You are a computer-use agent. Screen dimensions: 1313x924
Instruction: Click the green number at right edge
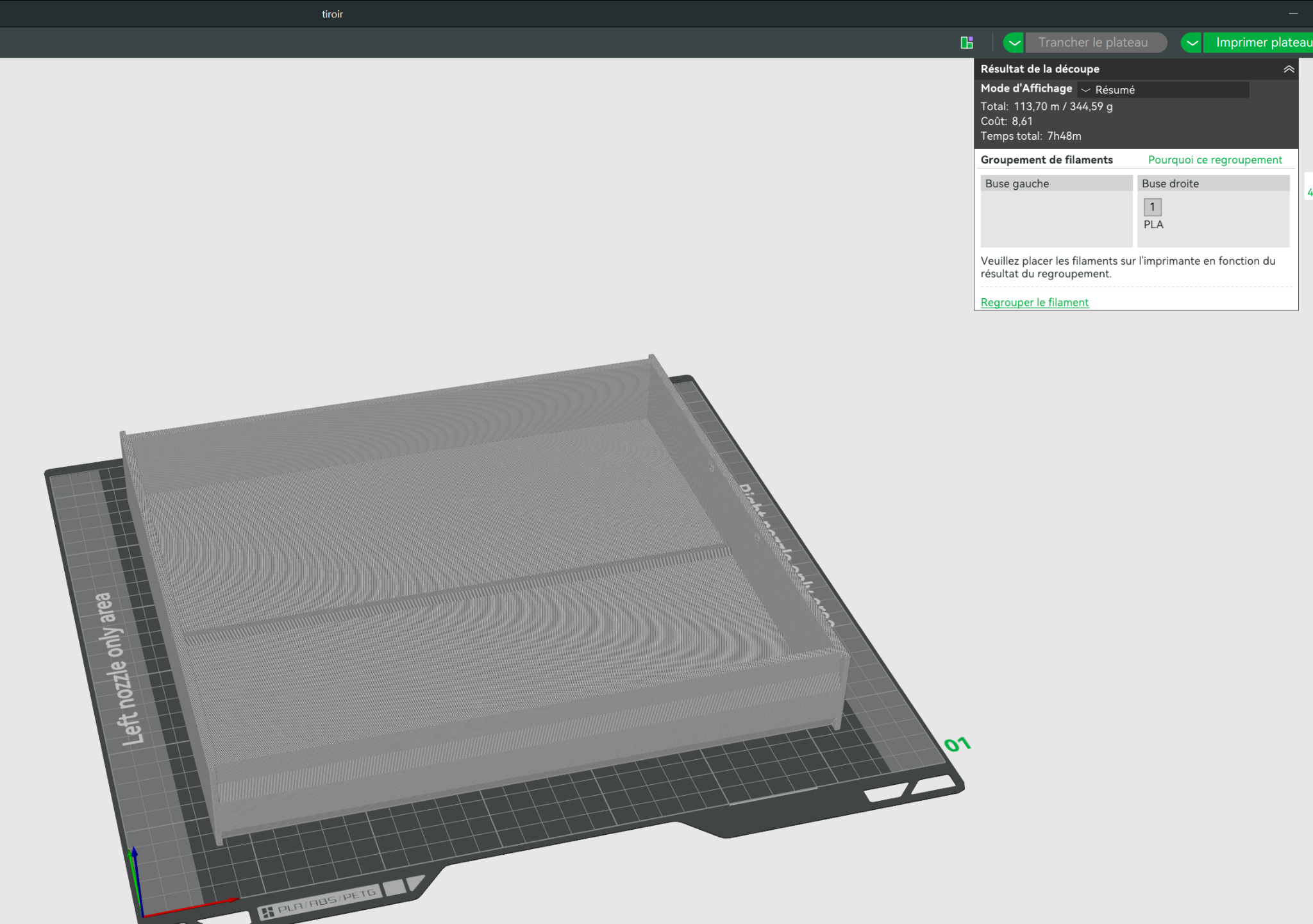[1309, 192]
